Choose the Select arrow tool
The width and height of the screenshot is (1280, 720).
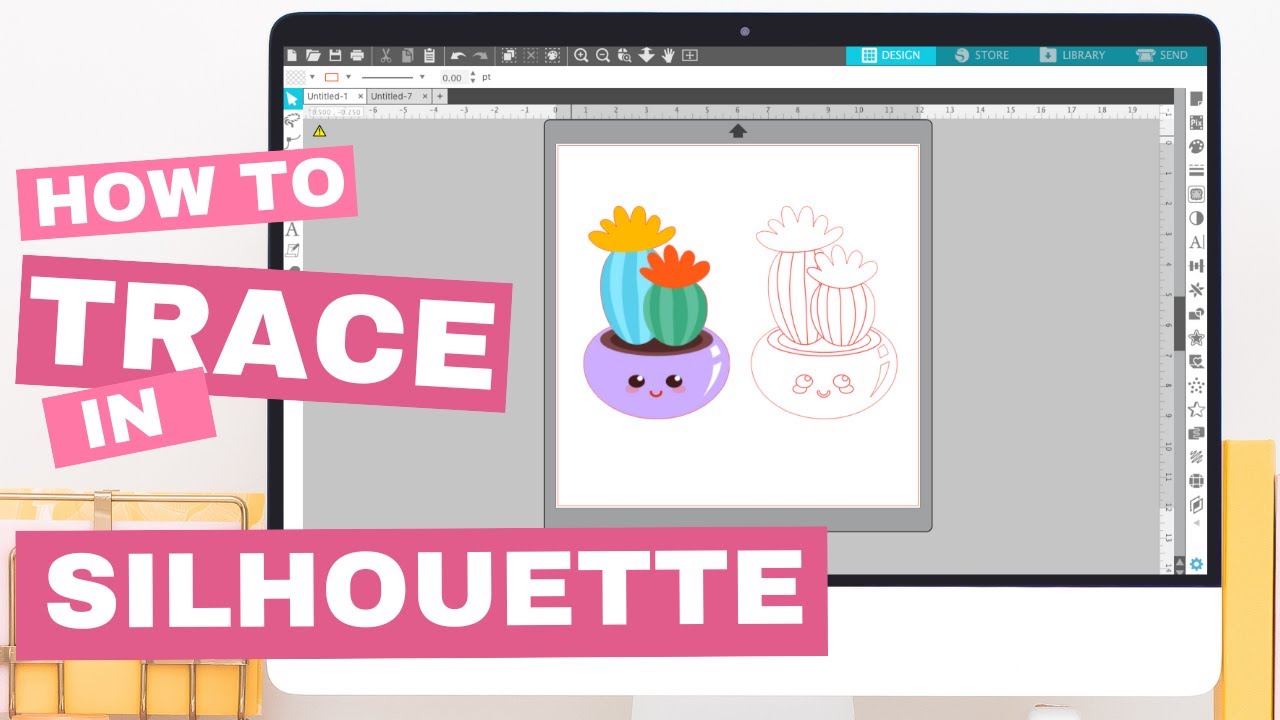point(292,98)
